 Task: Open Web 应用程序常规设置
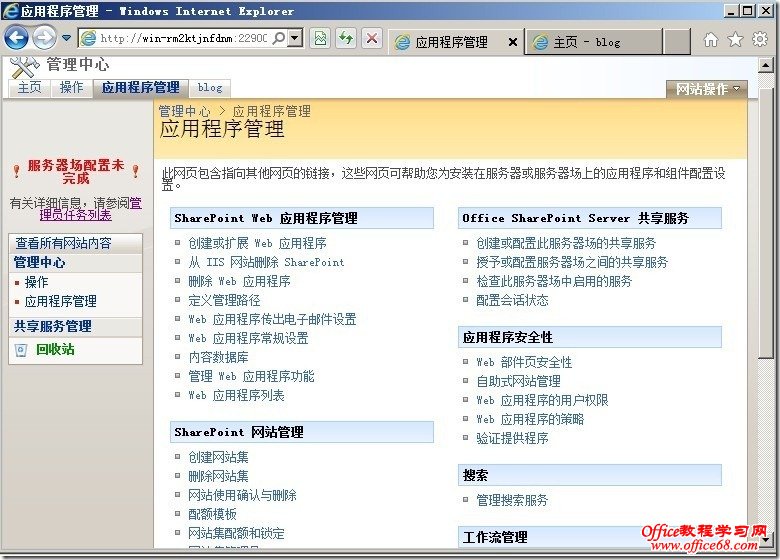coord(248,338)
